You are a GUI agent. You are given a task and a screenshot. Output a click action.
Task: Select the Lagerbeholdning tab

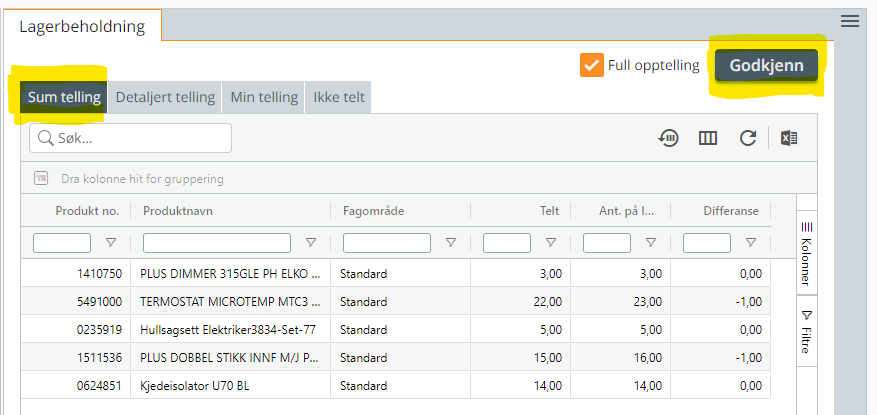pyautogui.click(x=82, y=26)
